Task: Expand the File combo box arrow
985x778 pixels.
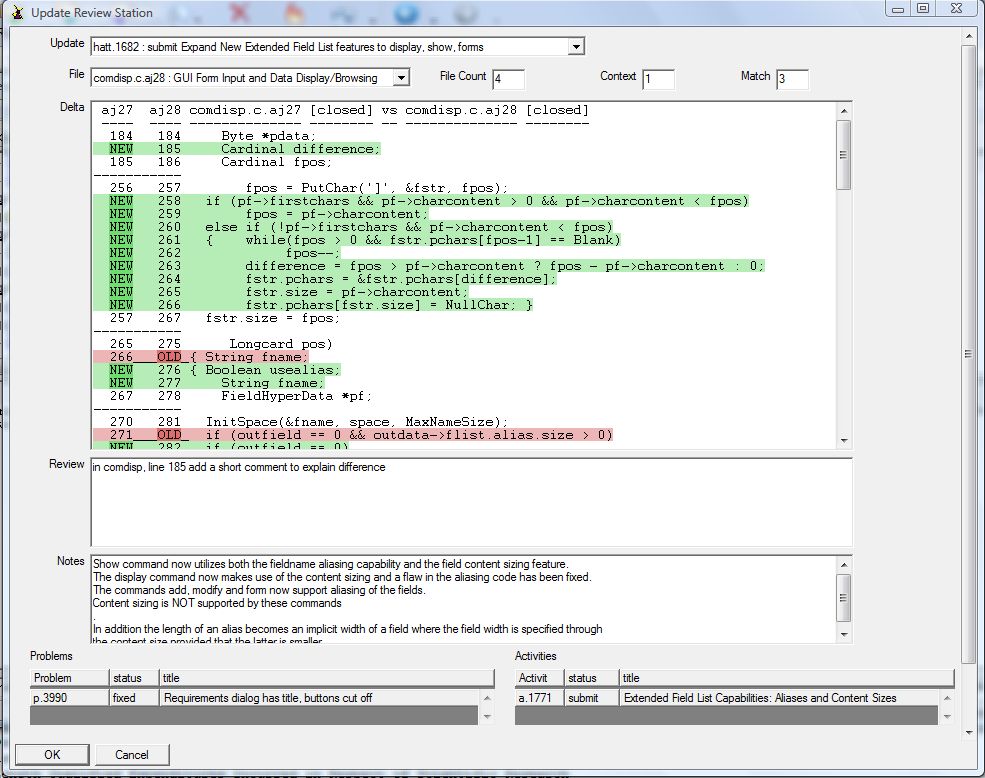Action: [x=400, y=78]
